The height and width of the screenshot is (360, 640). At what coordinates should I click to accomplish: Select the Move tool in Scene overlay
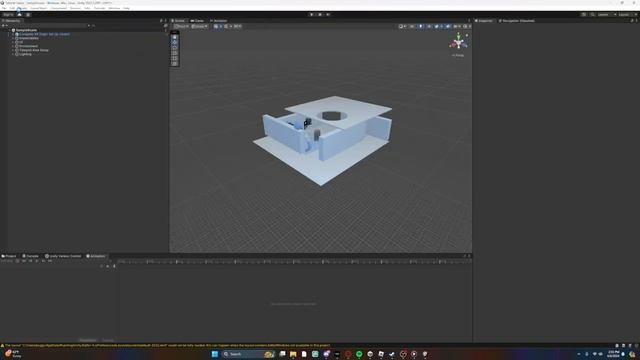[175, 42]
